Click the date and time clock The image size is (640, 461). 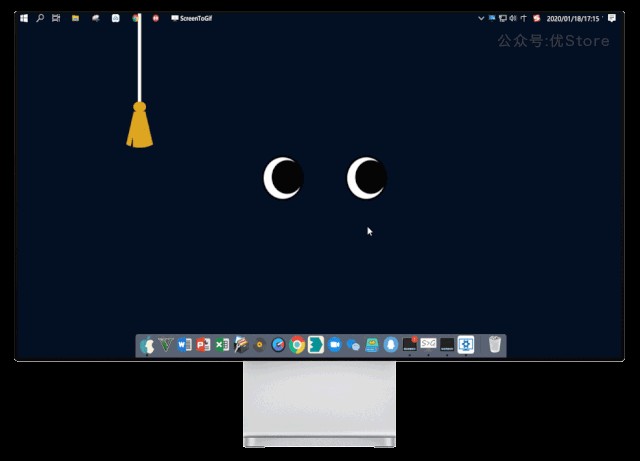(x=573, y=18)
